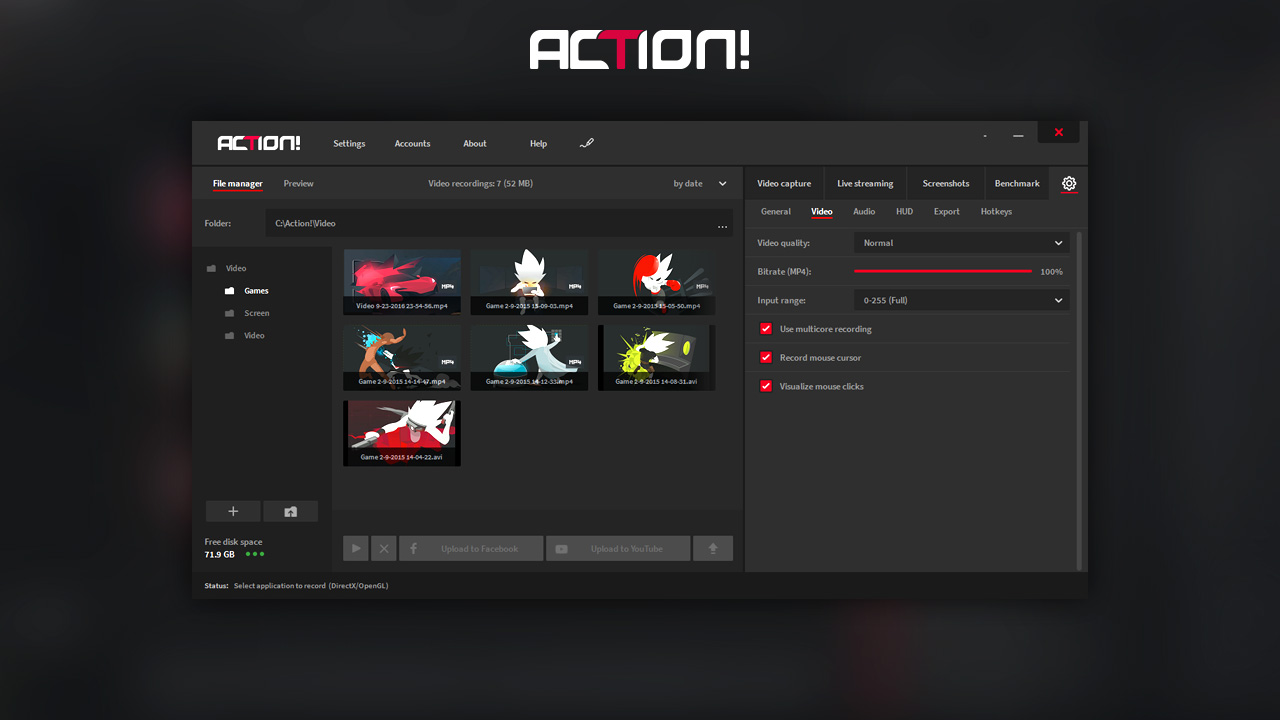Viewport: 1280px width, 720px height.
Task: Close the Action! window
Action: 1059,132
